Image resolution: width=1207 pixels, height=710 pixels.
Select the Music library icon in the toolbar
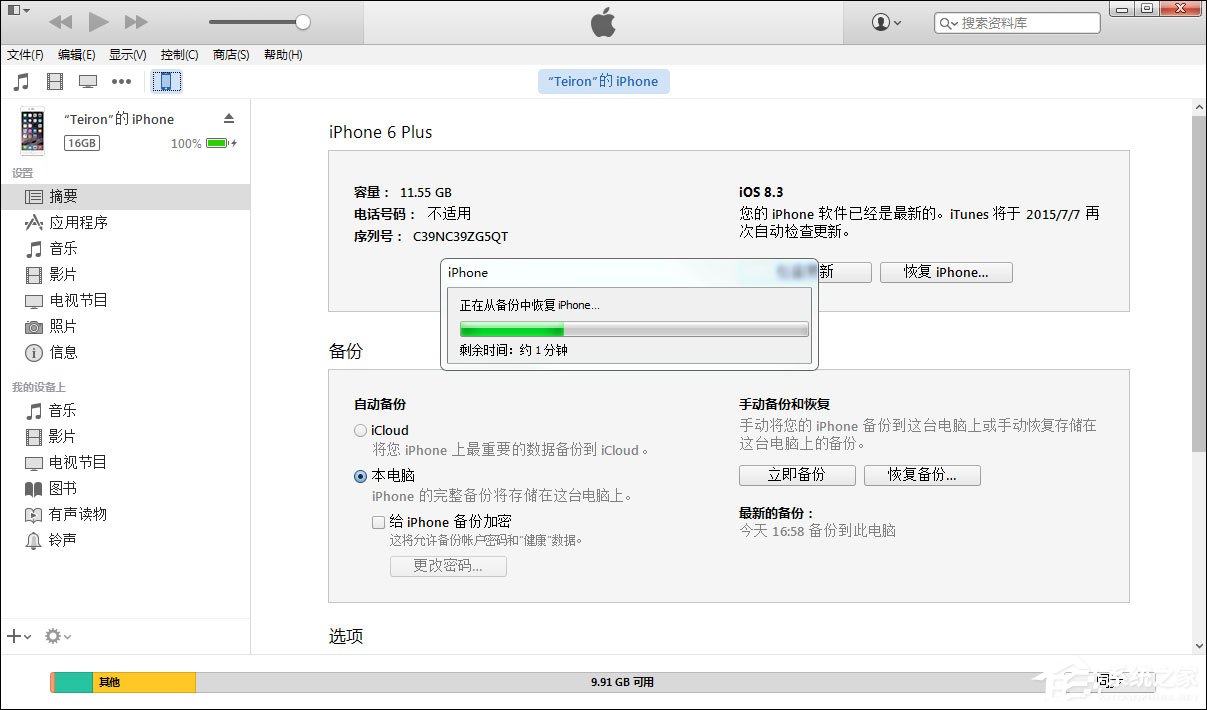coord(20,81)
